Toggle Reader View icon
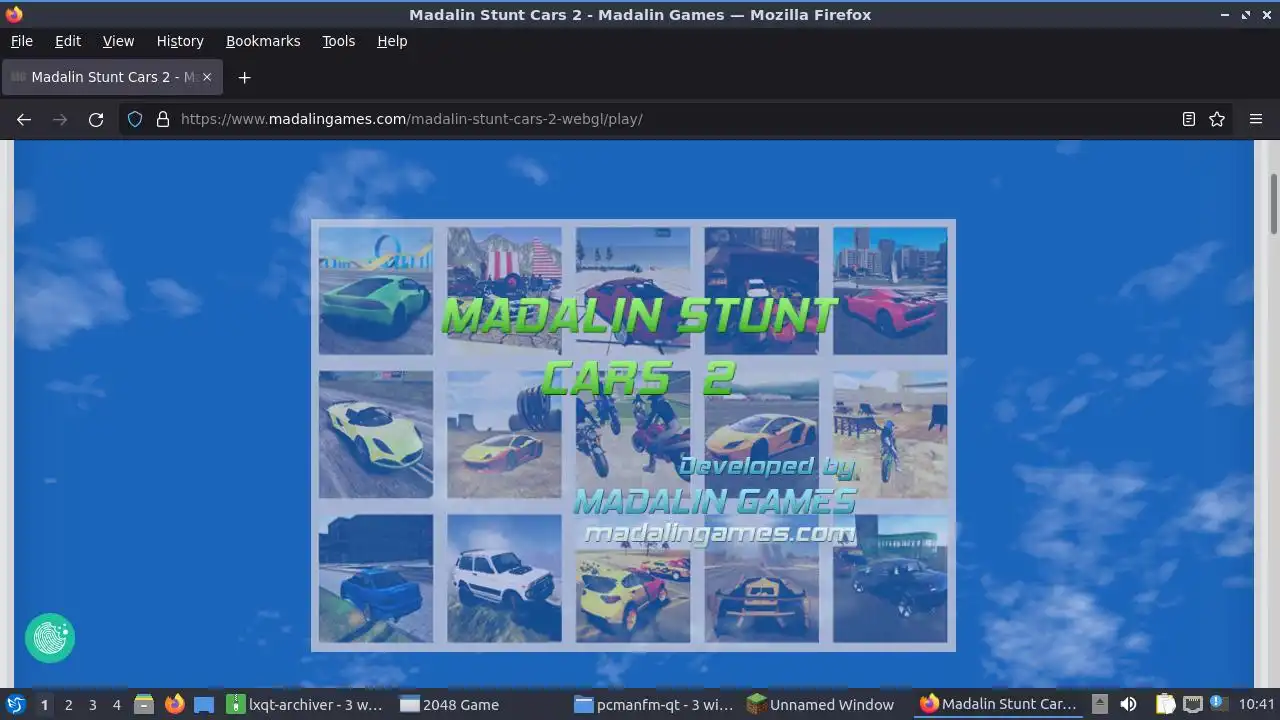Image resolution: width=1280 pixels, height=720 pixels. (1189, 119)
